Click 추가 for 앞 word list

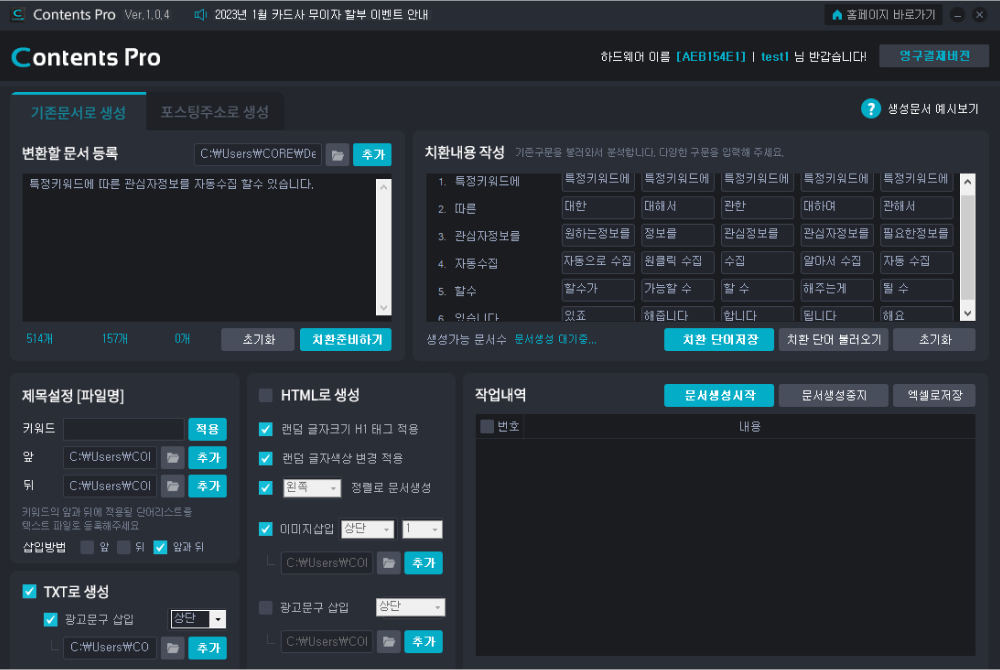pyautogui.click(x=207, y=457)
